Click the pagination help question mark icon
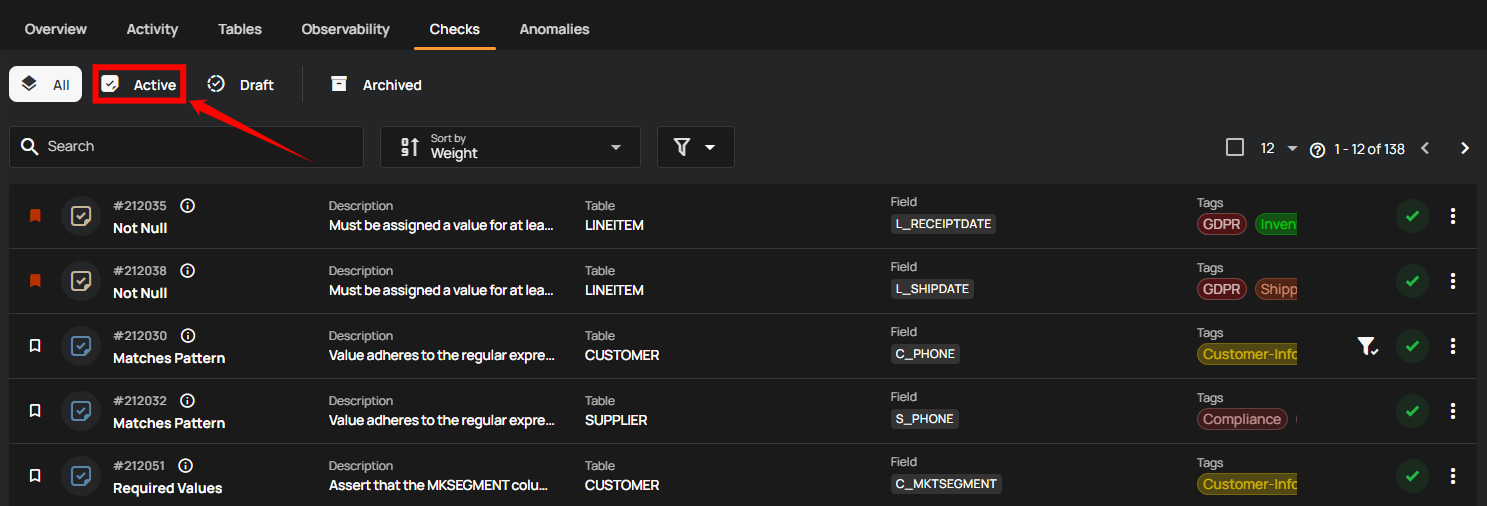This screenshot has width=1487, height=506. point(1317,150)
